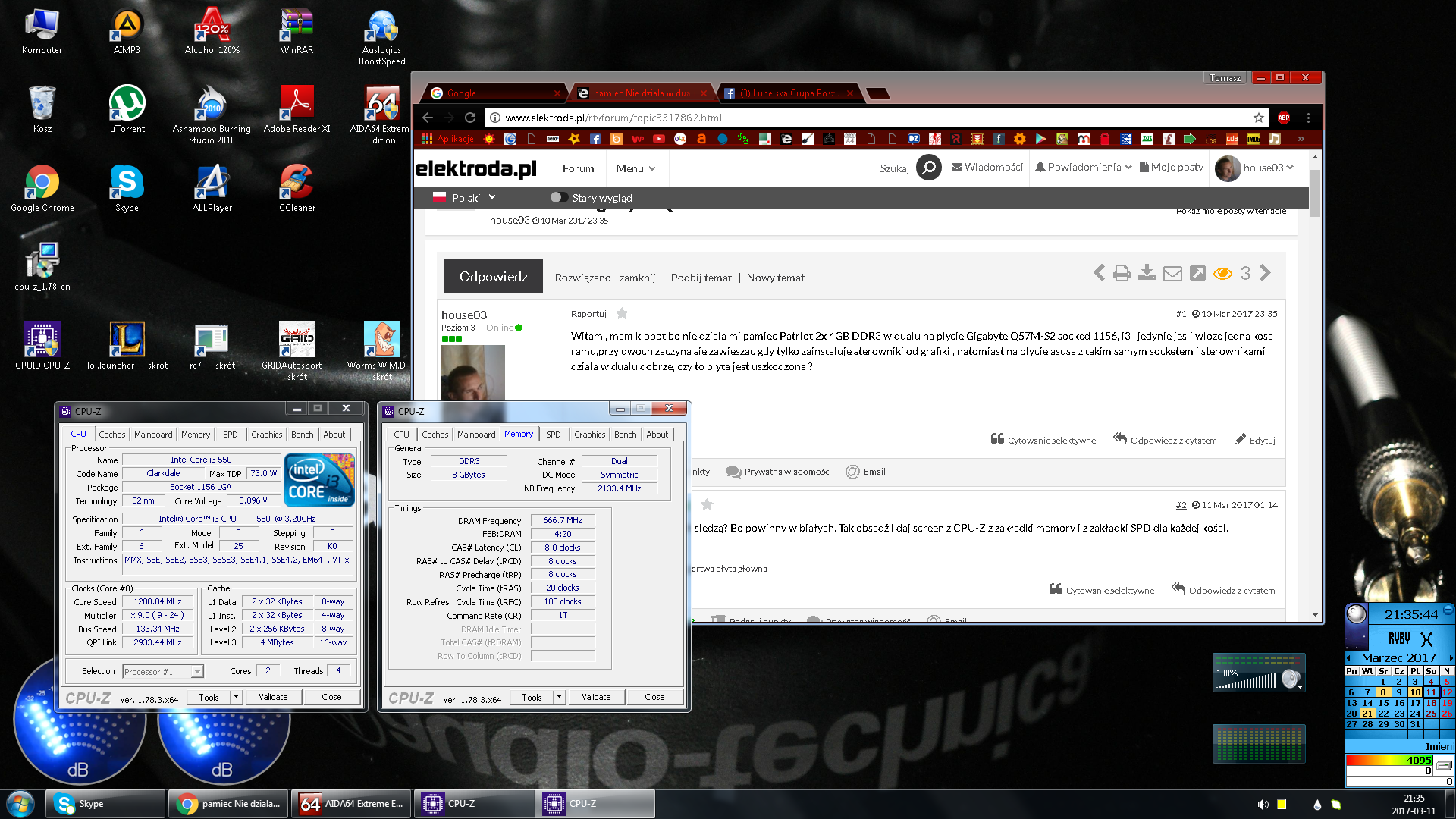
Task: Click the download topic icon
Action: coord(1147,273)
